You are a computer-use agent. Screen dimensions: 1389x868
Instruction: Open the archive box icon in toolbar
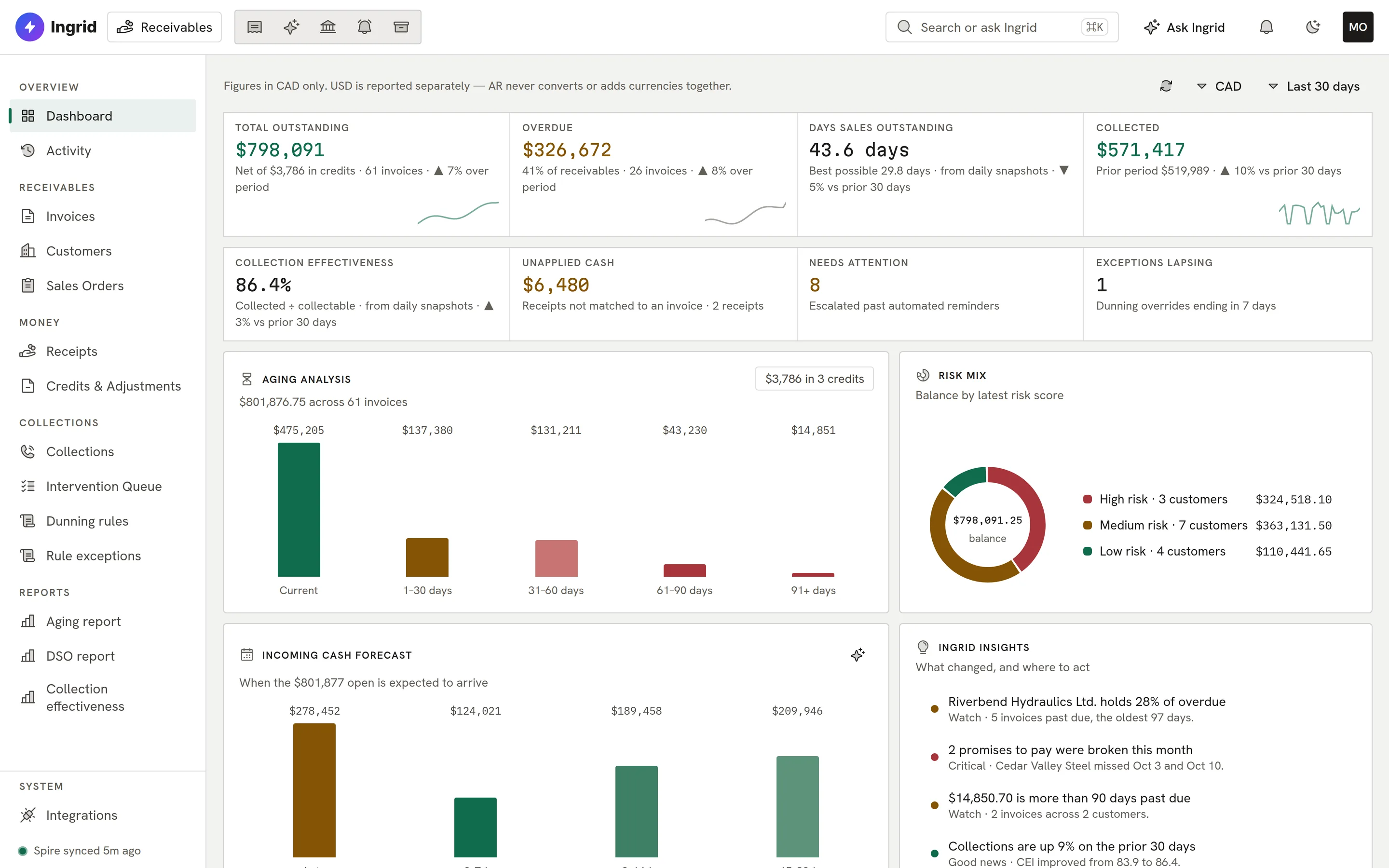tap(401, 27)
